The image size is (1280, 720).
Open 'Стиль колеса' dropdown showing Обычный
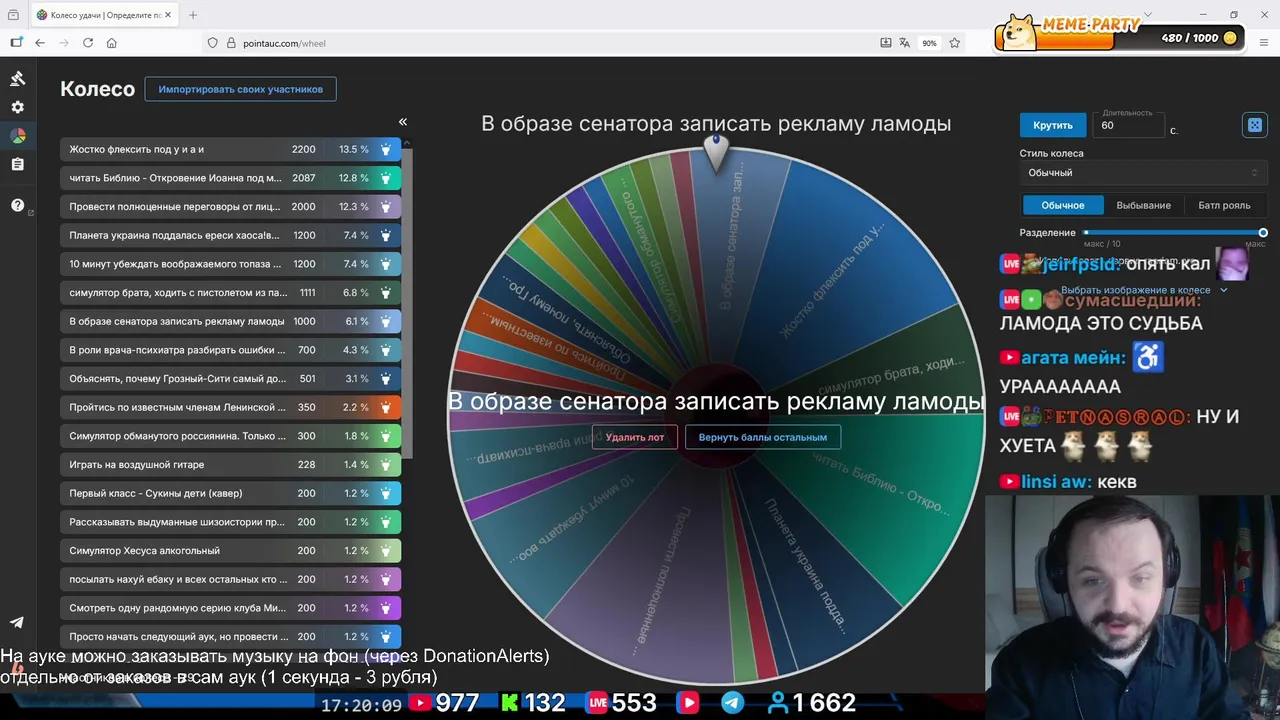pyautogui.click(x=1143, y=173)
